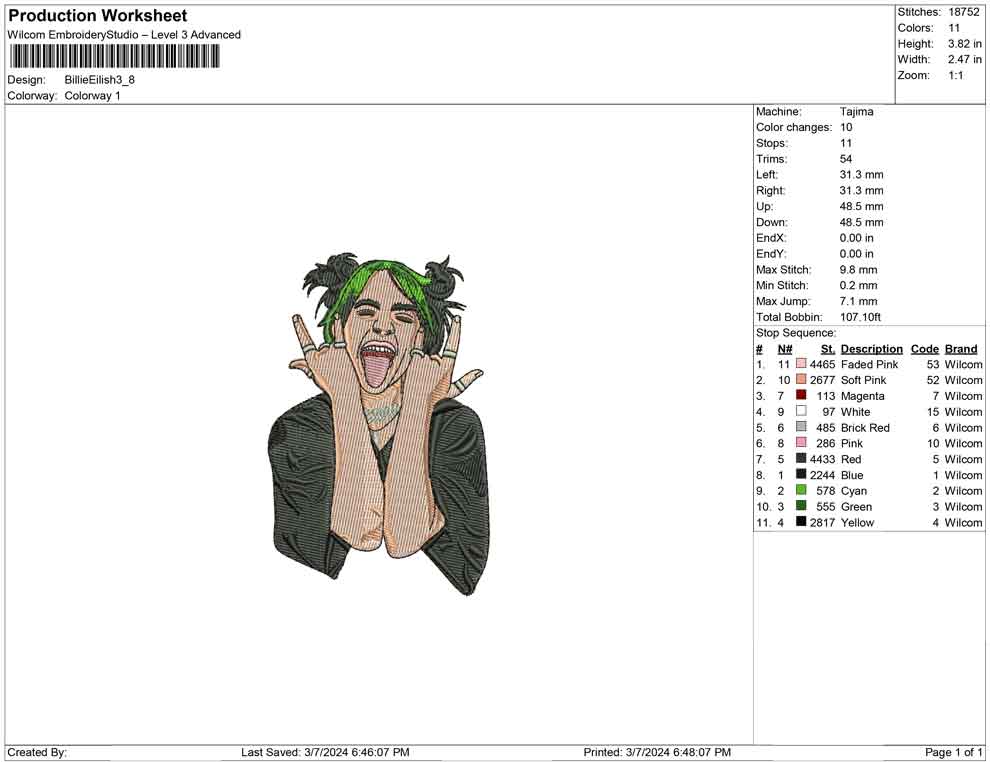This screenshot has width=990, height=762.
Task: Click the Trims value 54
Action: coord(846,158)
